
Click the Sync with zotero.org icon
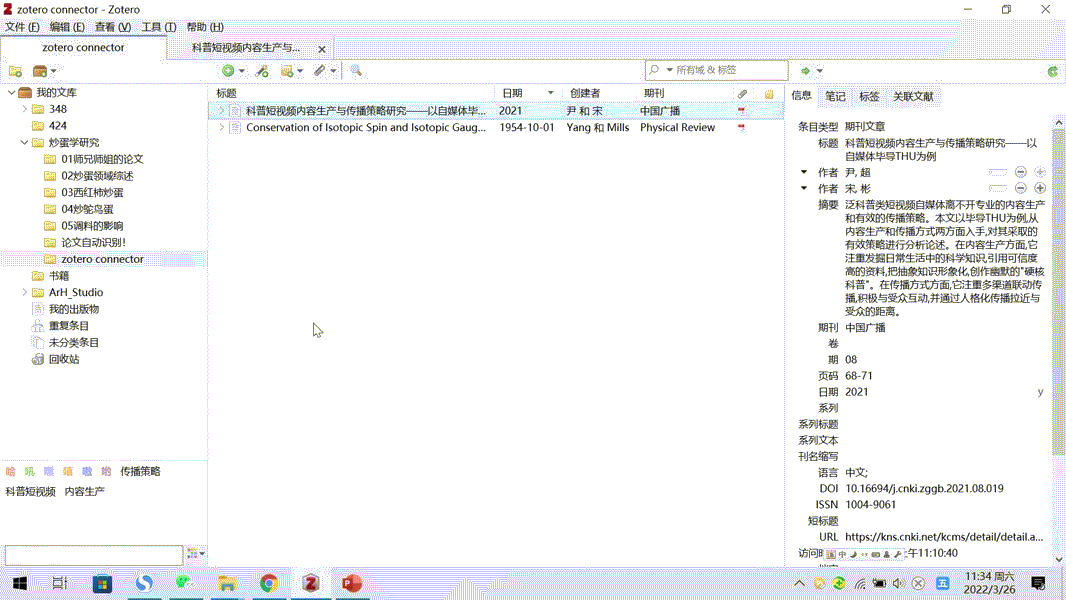1052,71
